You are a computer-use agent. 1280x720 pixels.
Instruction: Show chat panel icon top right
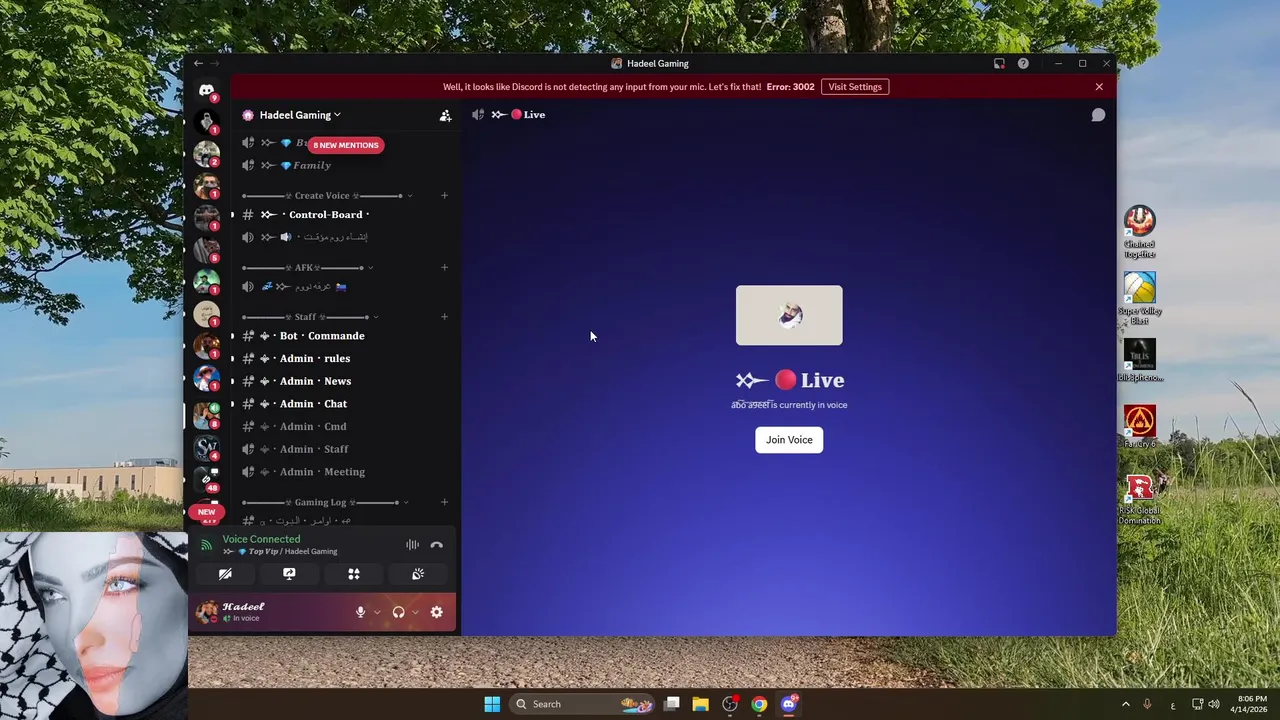coord(1098,115)
